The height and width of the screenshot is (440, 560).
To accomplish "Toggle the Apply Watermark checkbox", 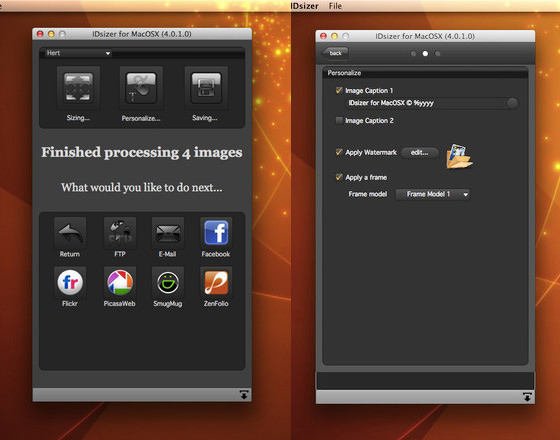I will click(339, 152).
